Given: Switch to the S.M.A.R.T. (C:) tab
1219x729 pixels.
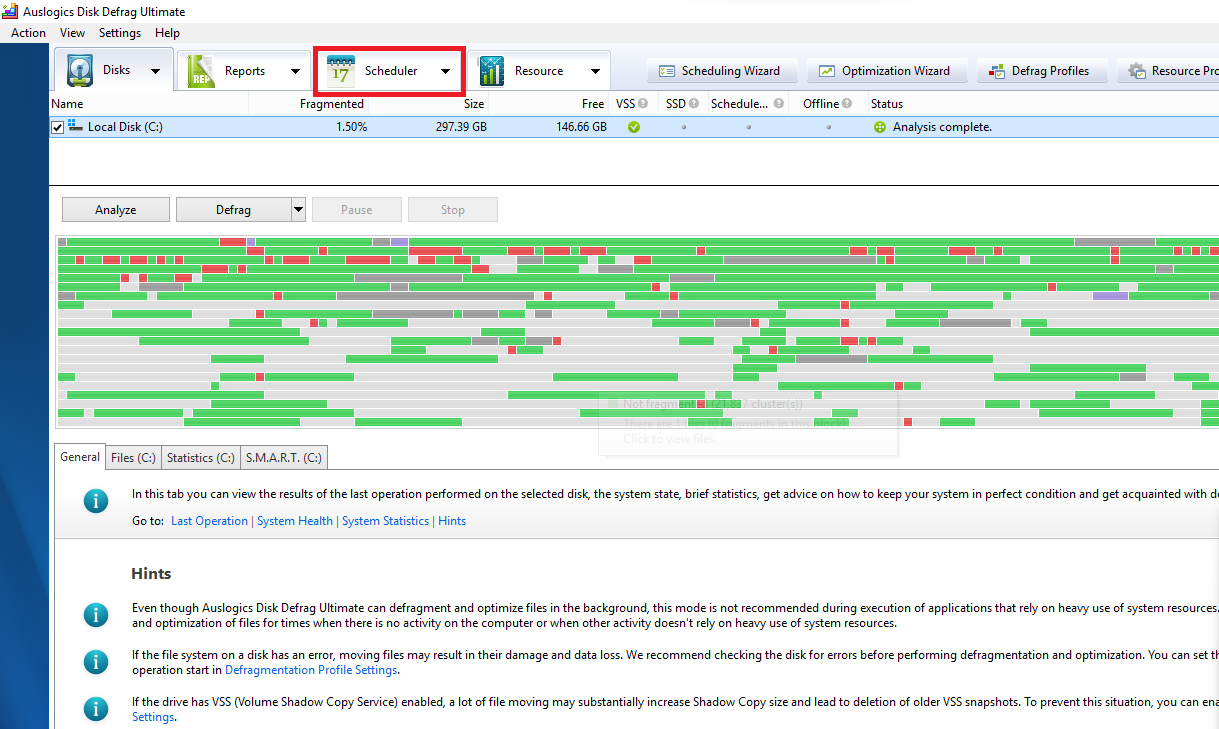Looking at the screenshot, I should tap(283, 458).
